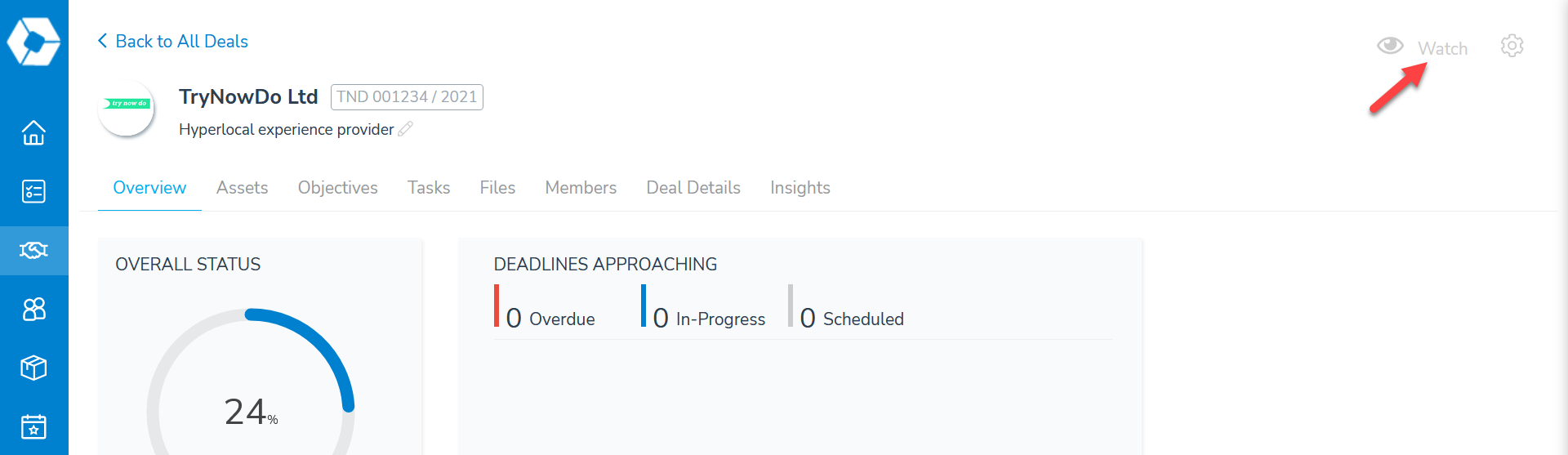Open deal settings gear icon
The width and height of the screenshot is (1568, 455).
coord(1512,46)
